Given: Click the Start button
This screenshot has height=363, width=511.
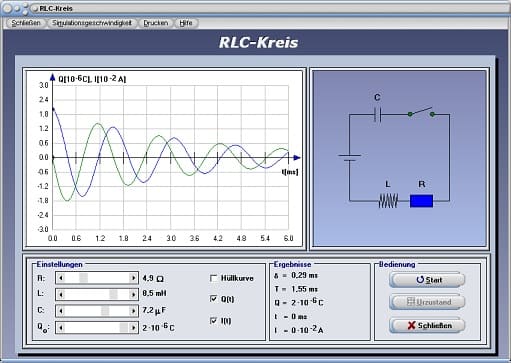Looking at the screenshot, I should point(427,280).
